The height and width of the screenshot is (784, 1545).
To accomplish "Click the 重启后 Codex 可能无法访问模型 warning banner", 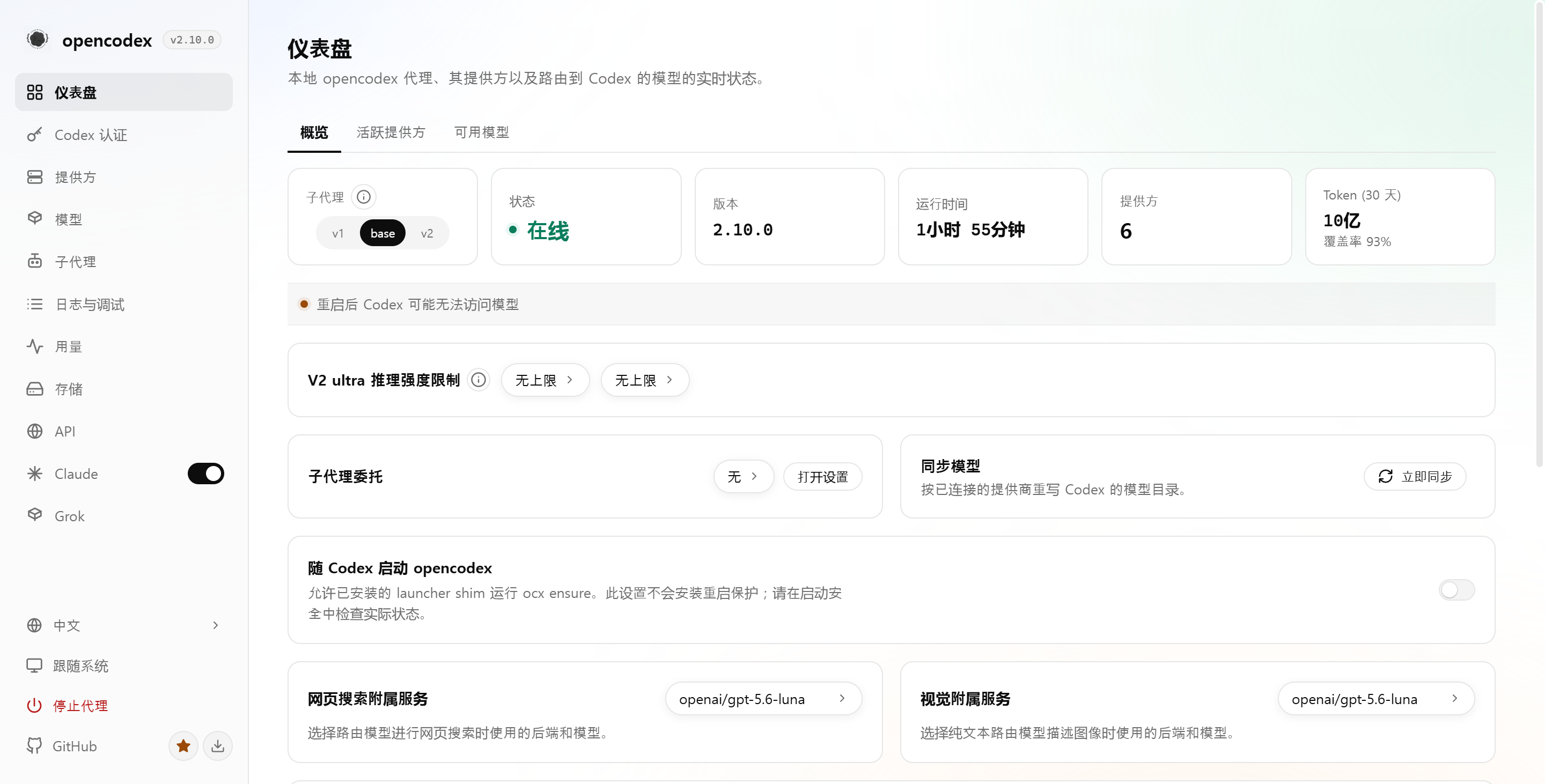I will click(891, 304).
